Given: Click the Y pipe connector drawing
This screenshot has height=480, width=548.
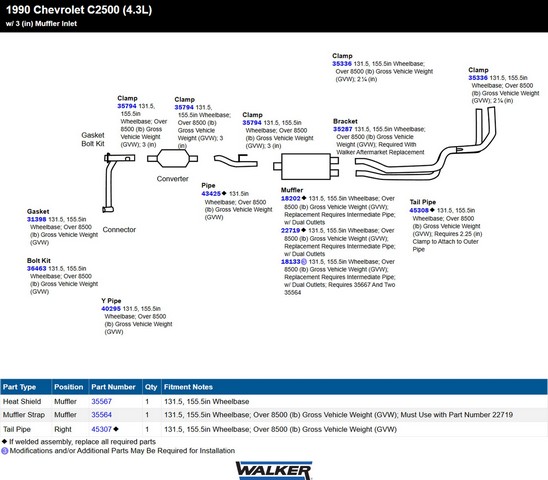Looking at the screenshot, I should coord(118,182).
